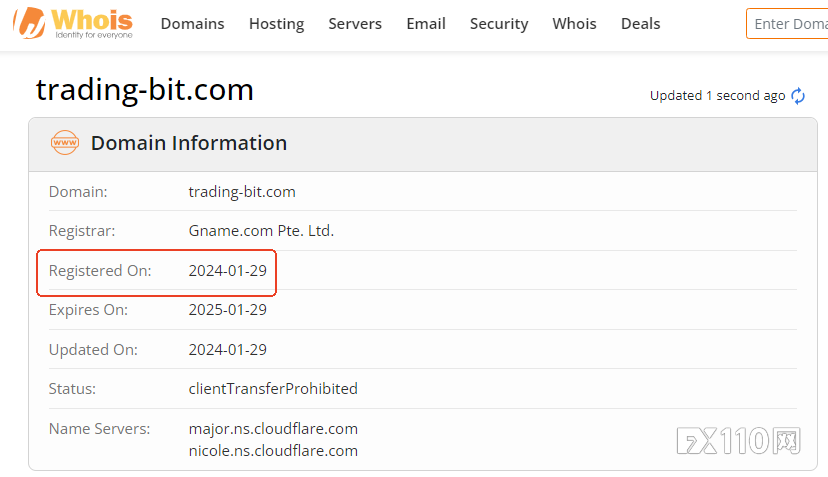Click the Expires On date 2025-01-29
Image resolution: width=828 pixels, height=477 pixels.
pyautogui.click(x=228, y=310)
